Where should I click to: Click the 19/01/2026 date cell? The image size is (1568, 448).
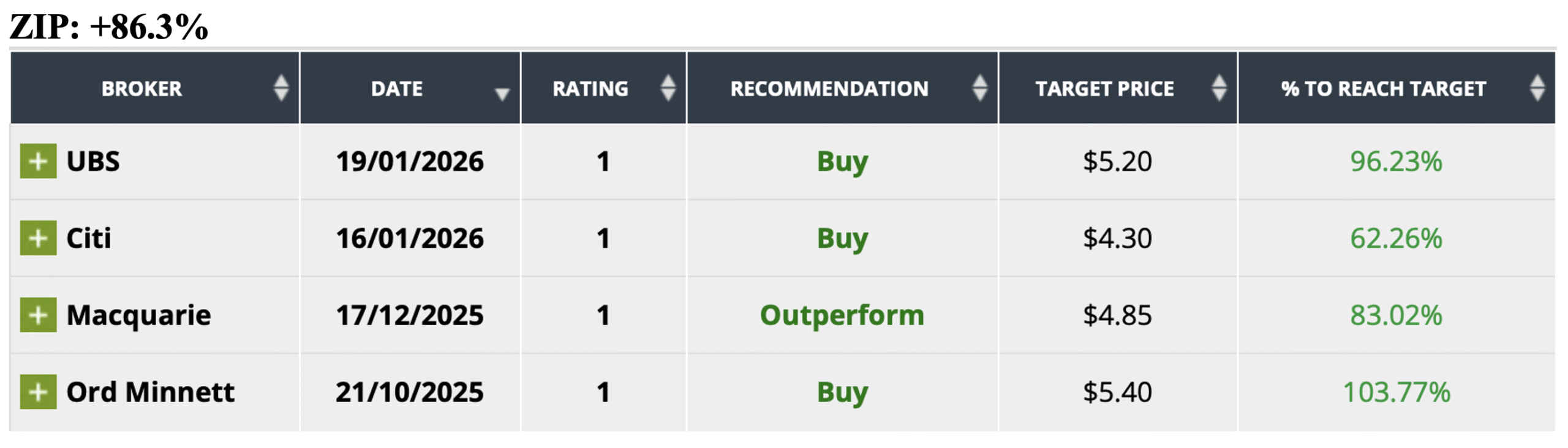tap(409, 162)
